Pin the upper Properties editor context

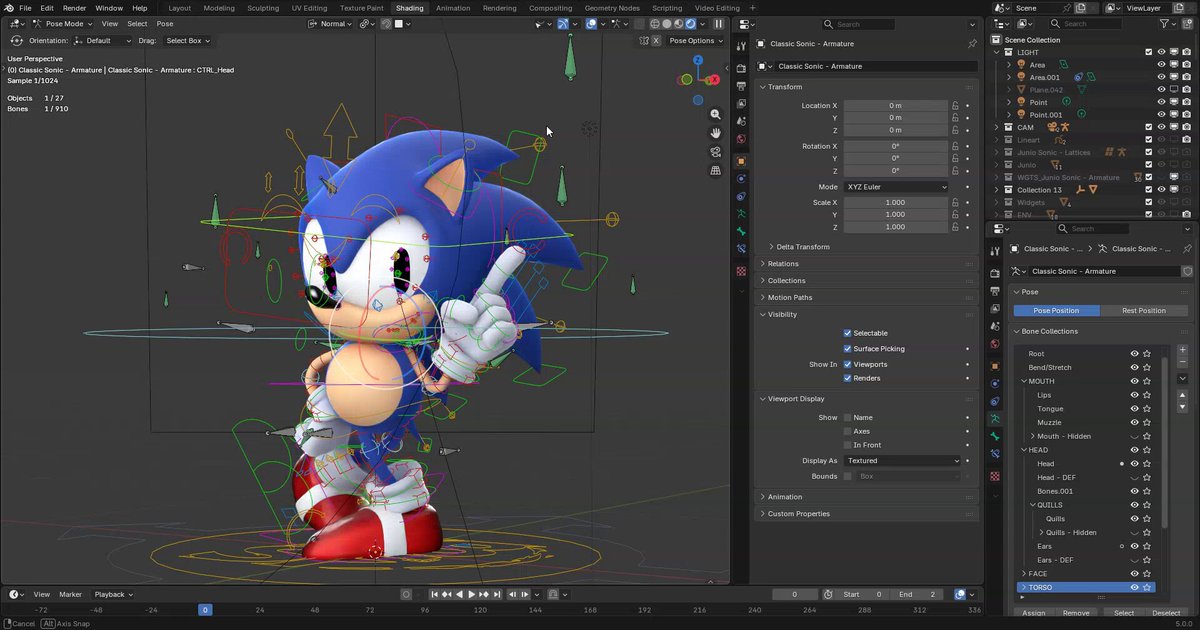pos(972,44)
